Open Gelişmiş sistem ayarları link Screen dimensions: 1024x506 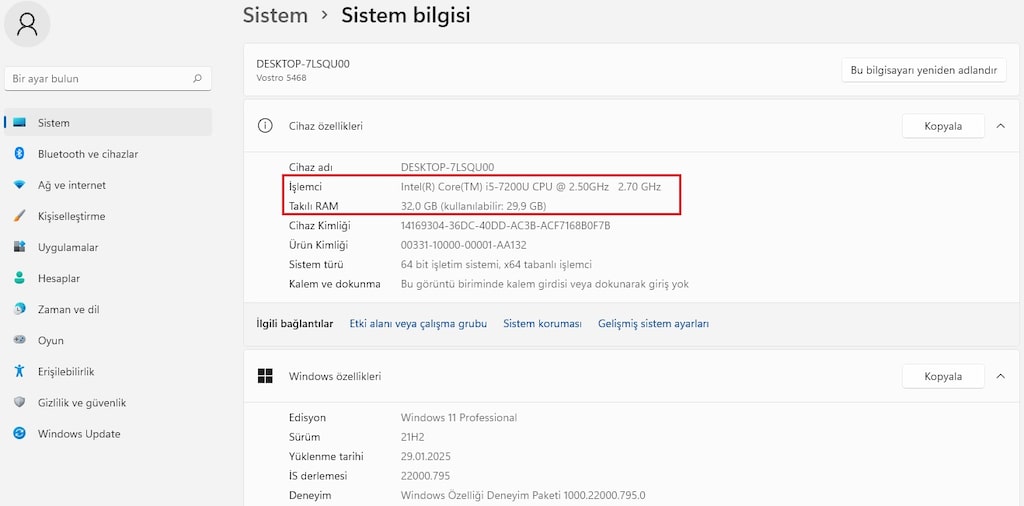[x=653, y=324]
